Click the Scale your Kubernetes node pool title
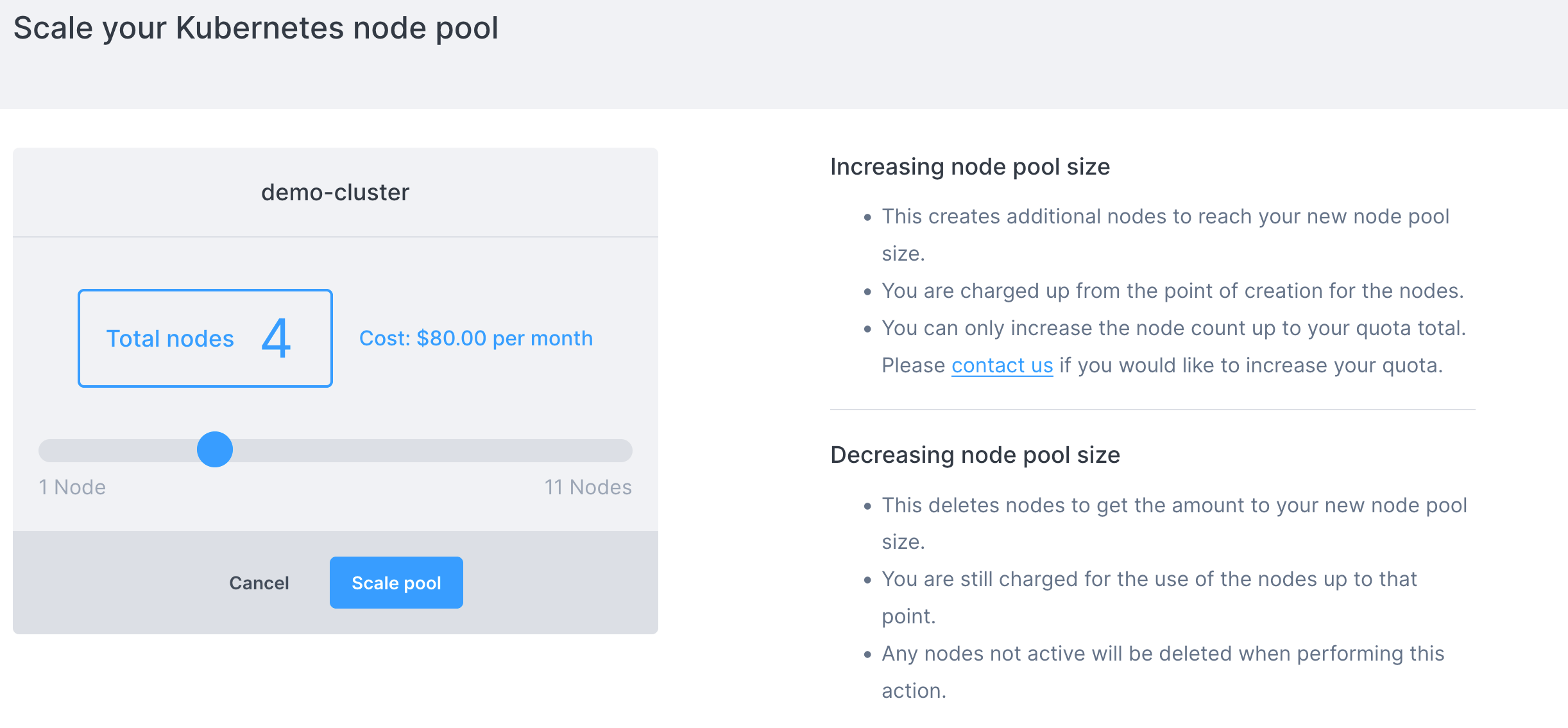 point(255,28)
